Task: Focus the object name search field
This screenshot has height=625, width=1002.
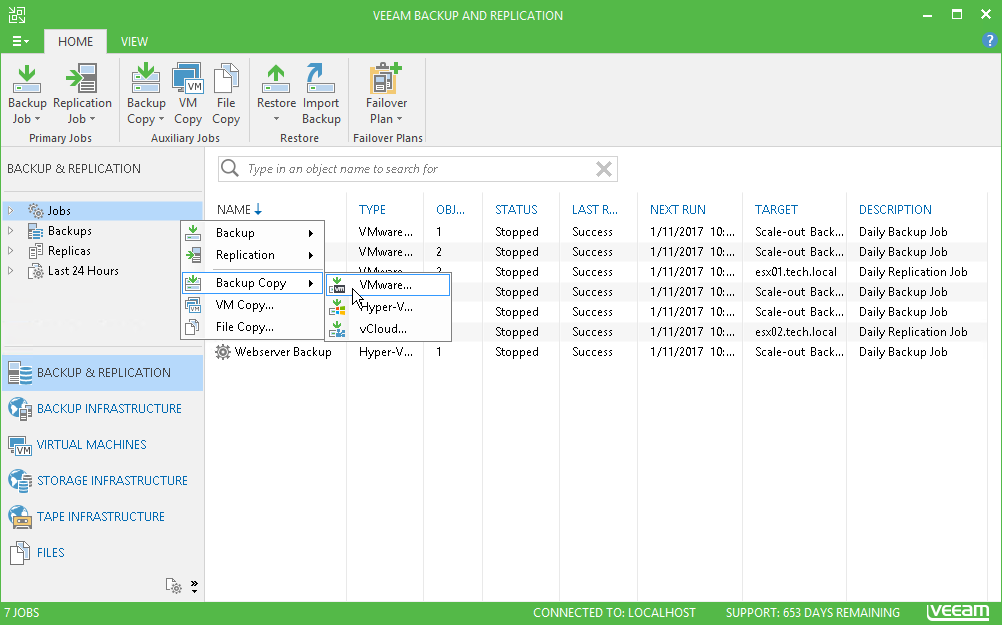Action: pyautogui.click(x=419, y=169)
